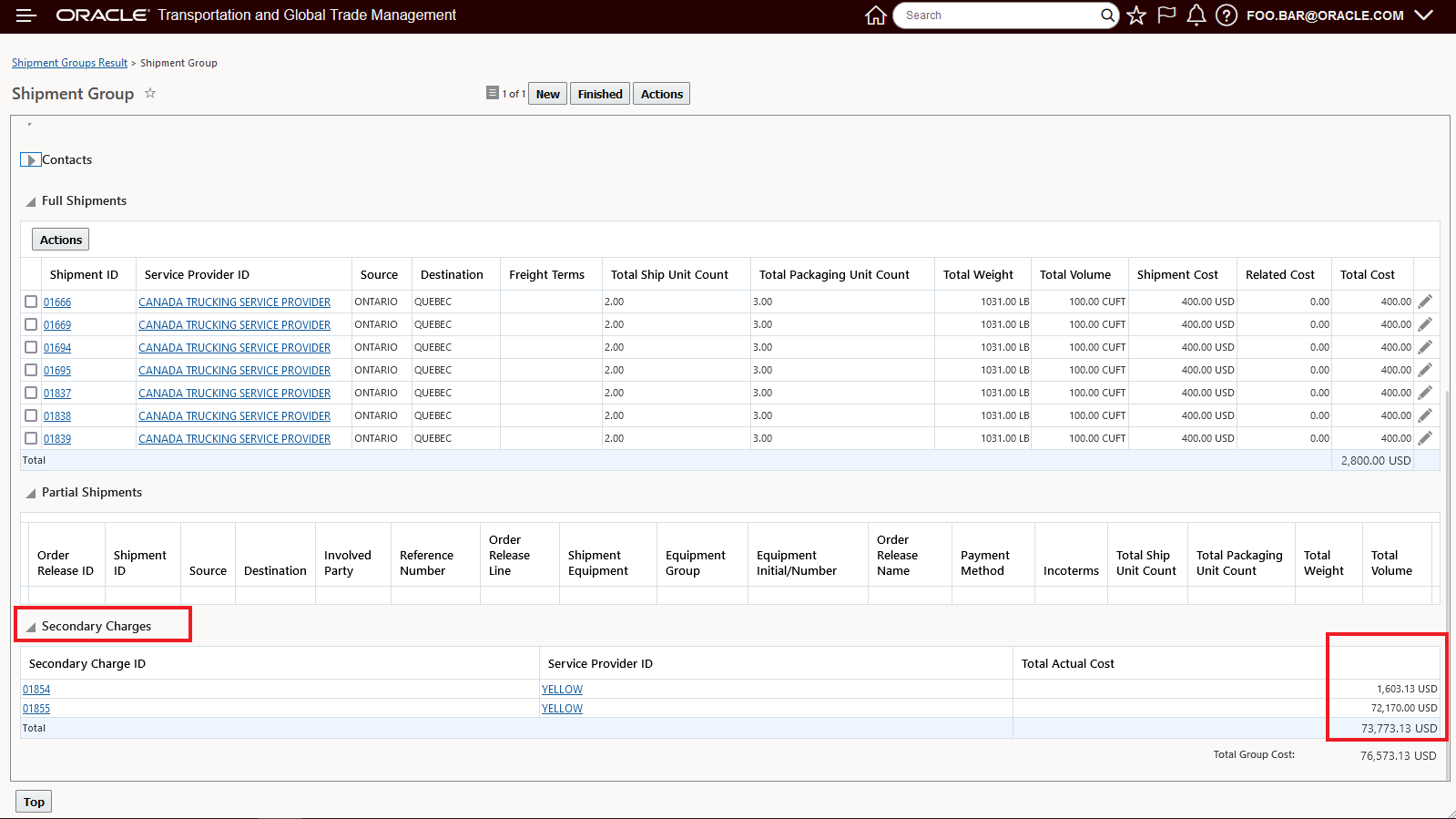This screenshot has height=819, width=1456.
Task: Open YELLOW provider for charge 01854
Action: tap(562, 690)
